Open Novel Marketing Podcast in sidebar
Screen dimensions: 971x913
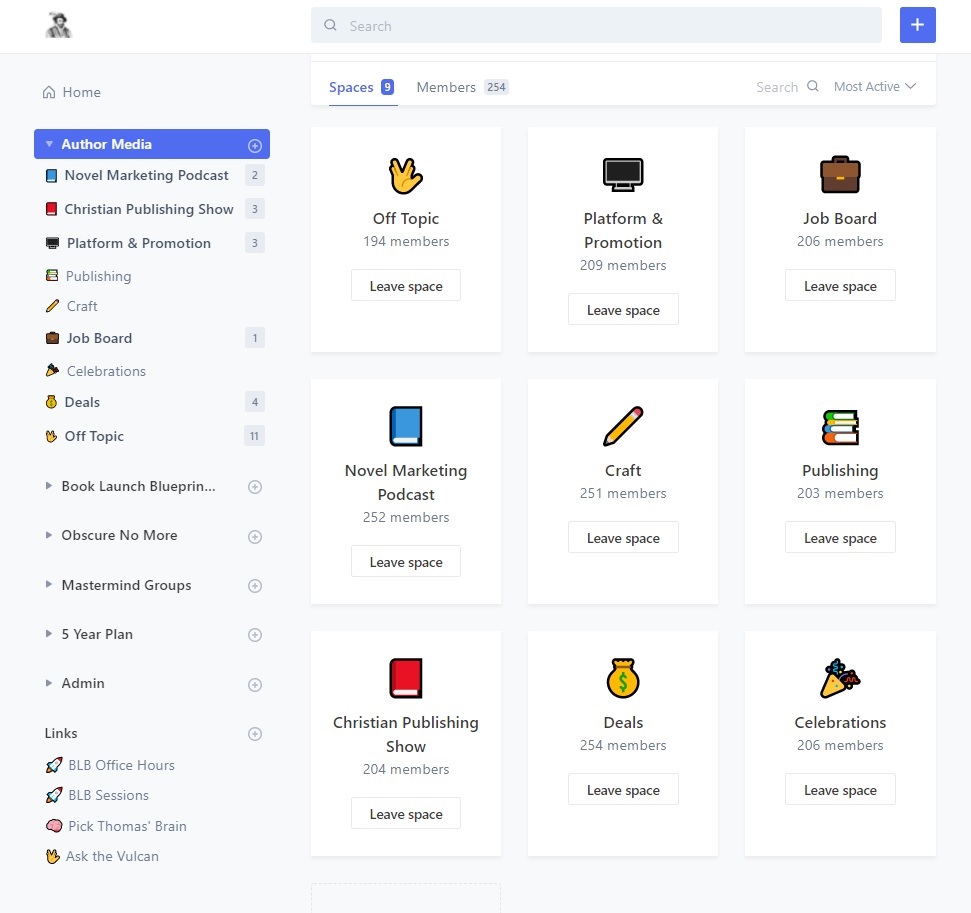pos(146,175)
